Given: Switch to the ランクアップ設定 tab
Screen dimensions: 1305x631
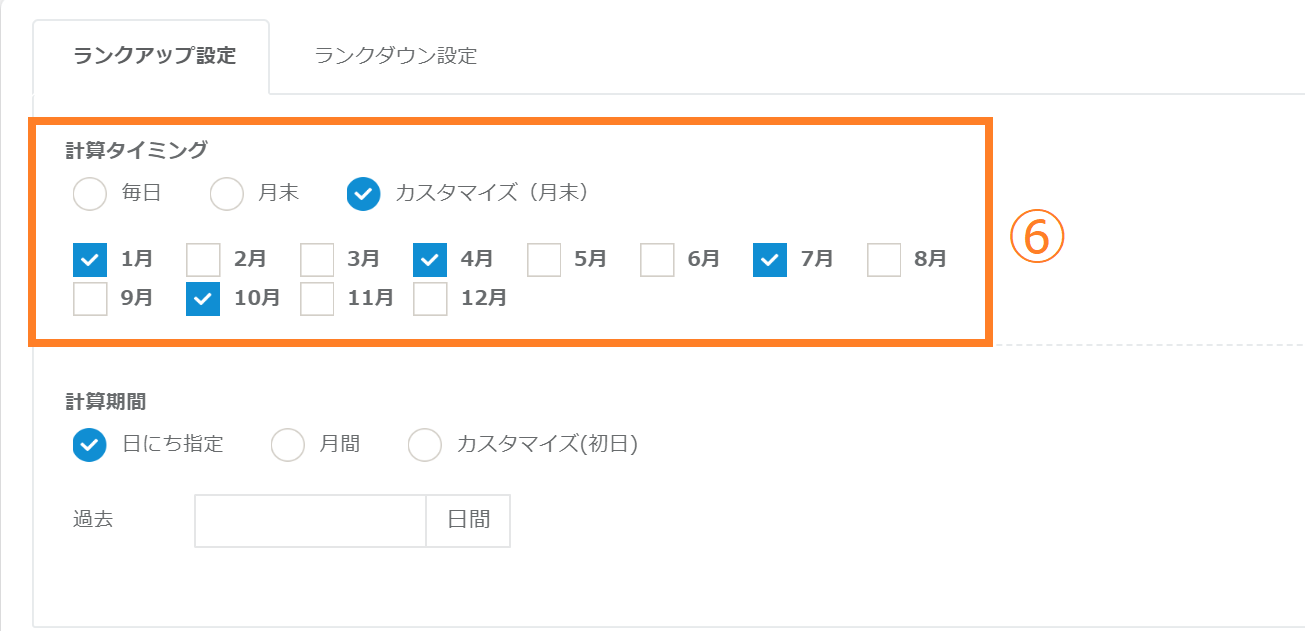Looking at the screenshot, I should (155, 56).
